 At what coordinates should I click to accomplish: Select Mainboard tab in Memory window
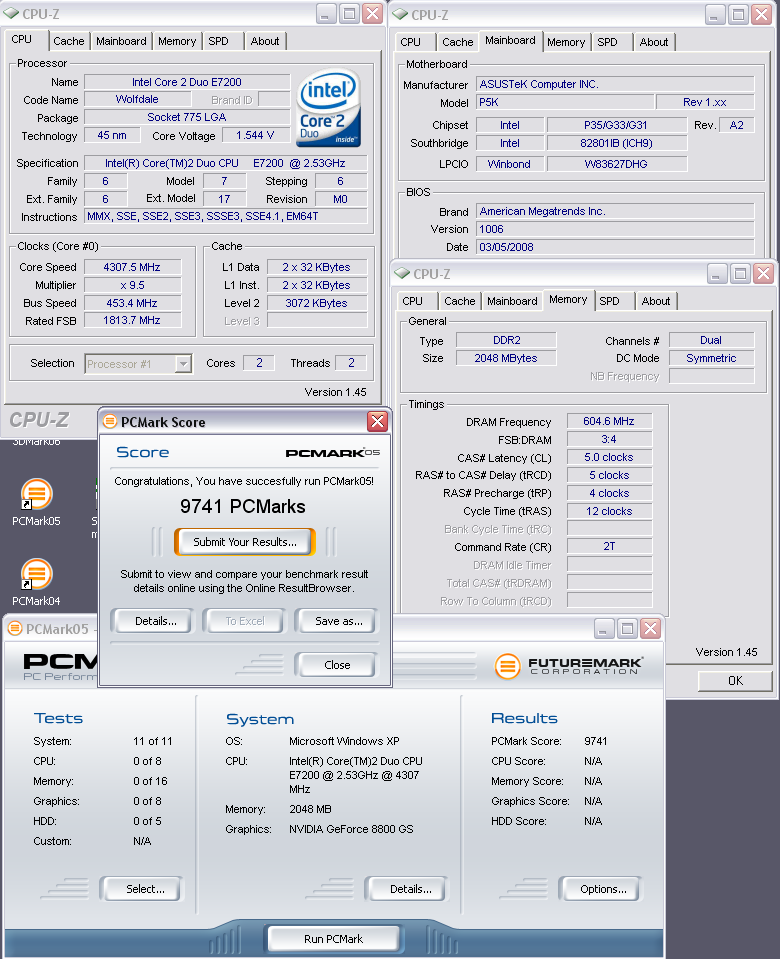tap(512, 301)
